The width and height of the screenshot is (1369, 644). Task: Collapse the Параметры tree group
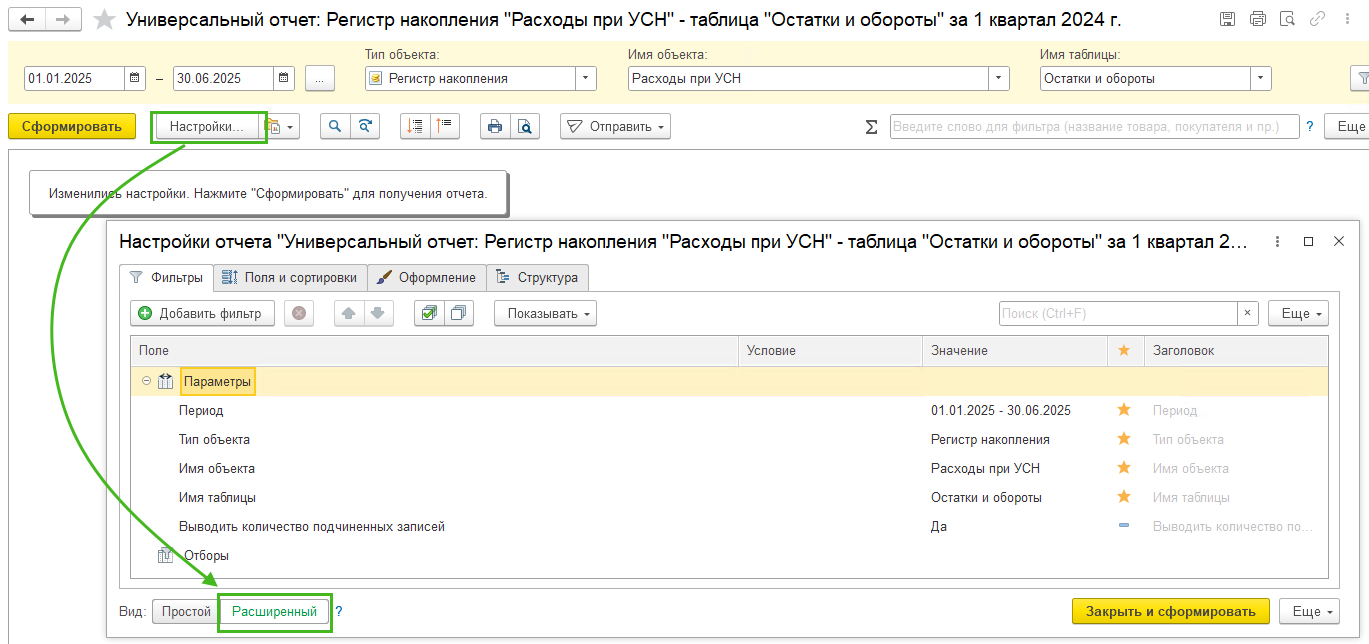pos(146,381)
